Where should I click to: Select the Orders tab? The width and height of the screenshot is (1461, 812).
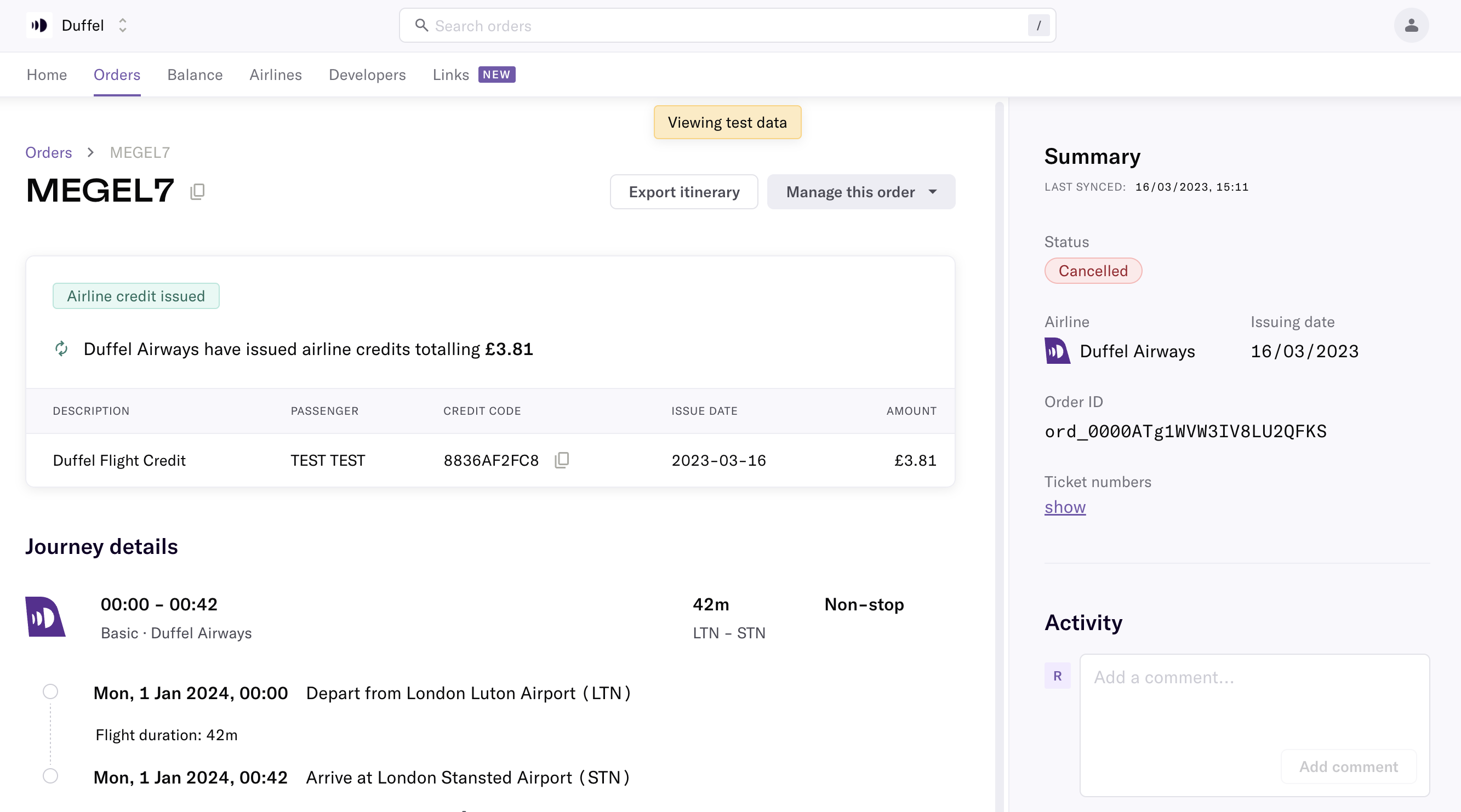(117, 75)
